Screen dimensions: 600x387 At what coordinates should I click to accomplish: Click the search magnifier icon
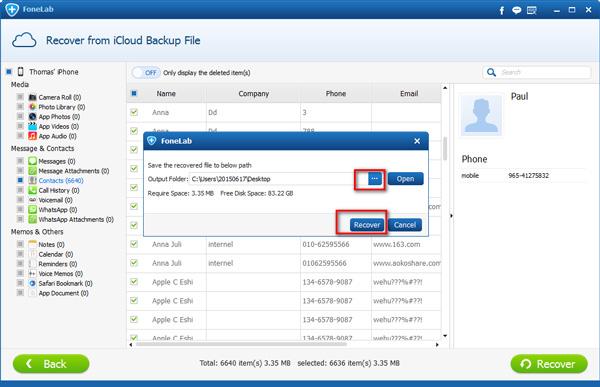[491, 72]
